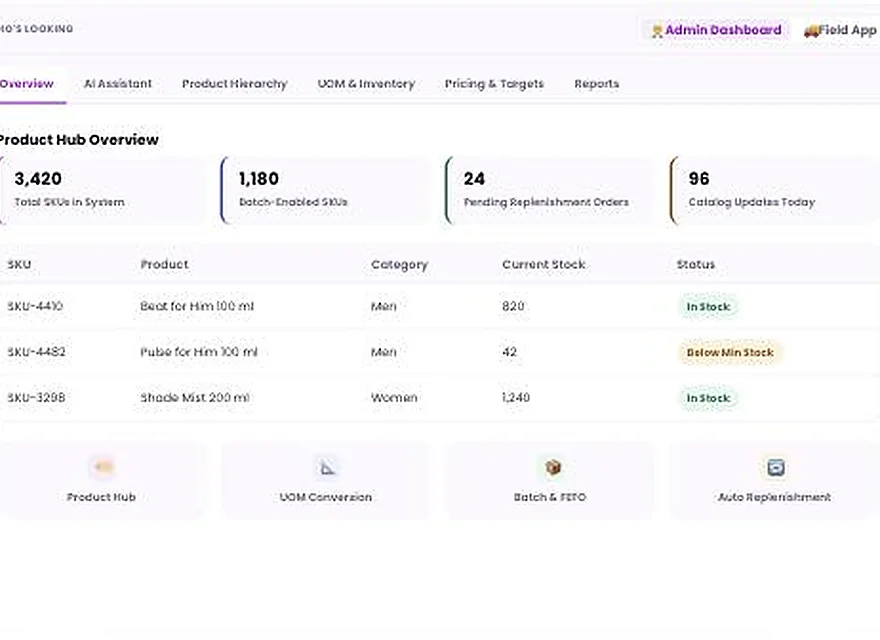880x640 pixels.
Task: Click the Women category cell
Action: 394,397
